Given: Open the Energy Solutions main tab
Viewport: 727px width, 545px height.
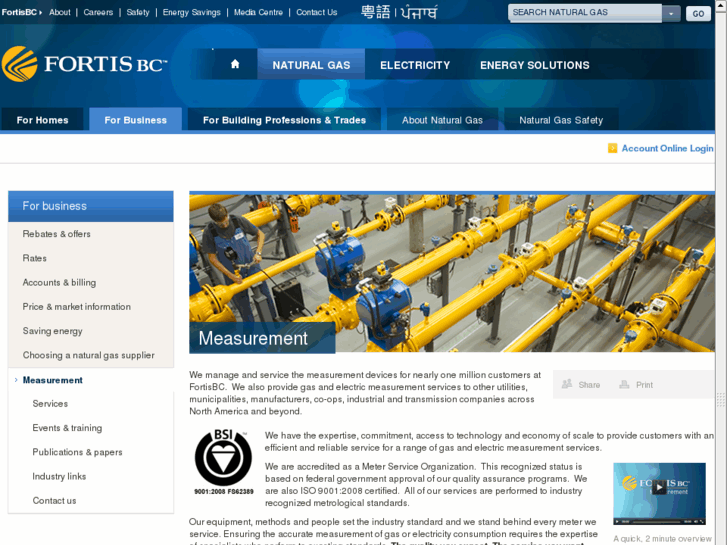Looking at the screenshot, I should [535, 65].
